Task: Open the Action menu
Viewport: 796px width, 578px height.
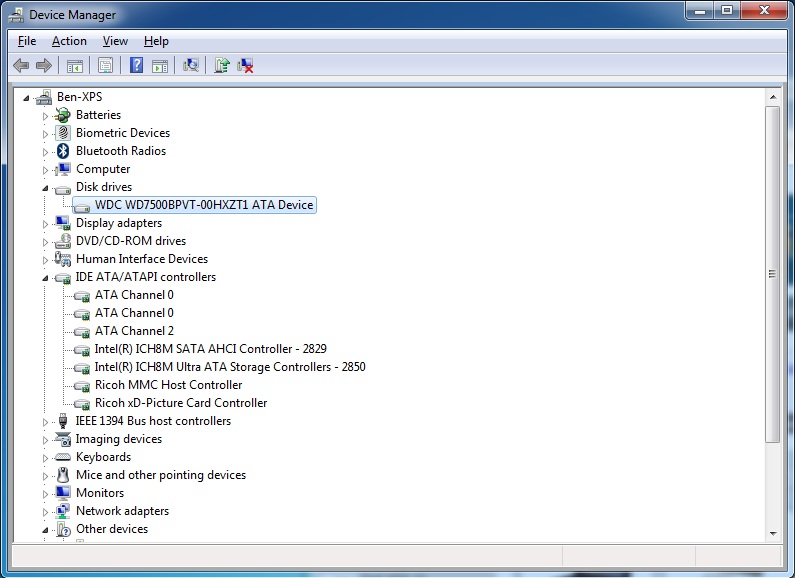Action: click(69, 41)
